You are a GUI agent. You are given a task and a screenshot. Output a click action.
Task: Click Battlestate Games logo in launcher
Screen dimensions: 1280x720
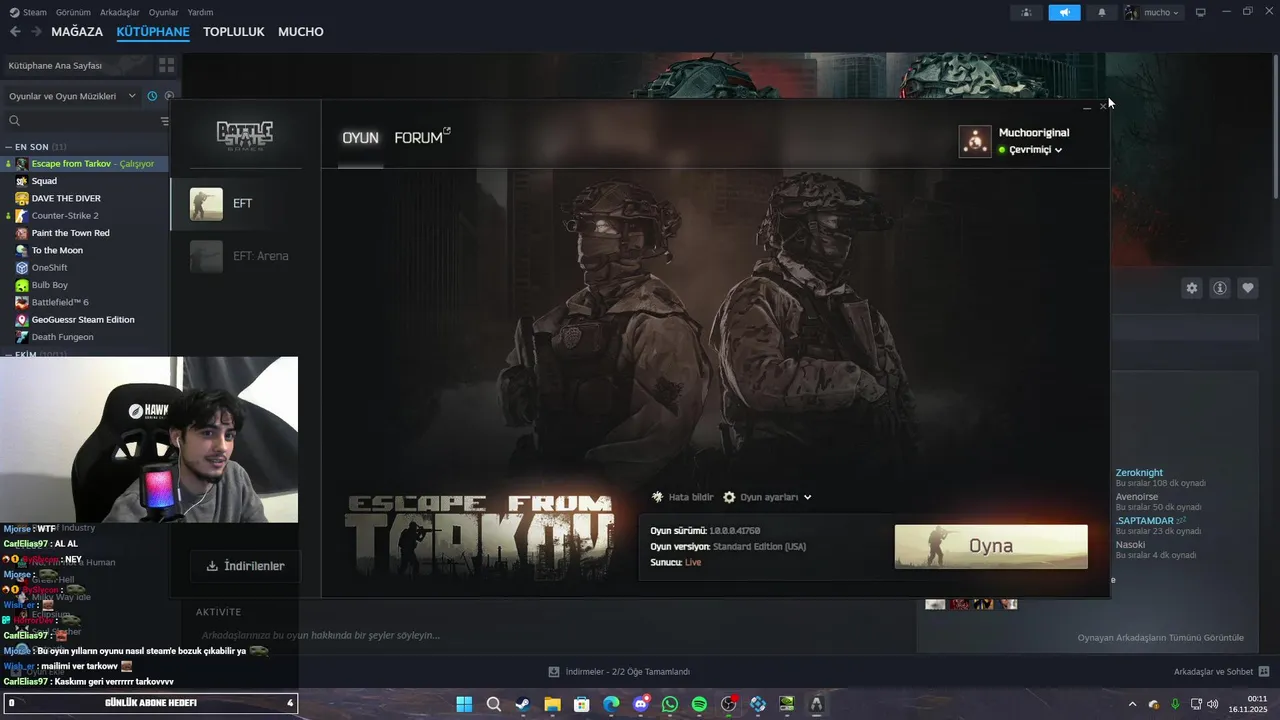tap(245, 134)
